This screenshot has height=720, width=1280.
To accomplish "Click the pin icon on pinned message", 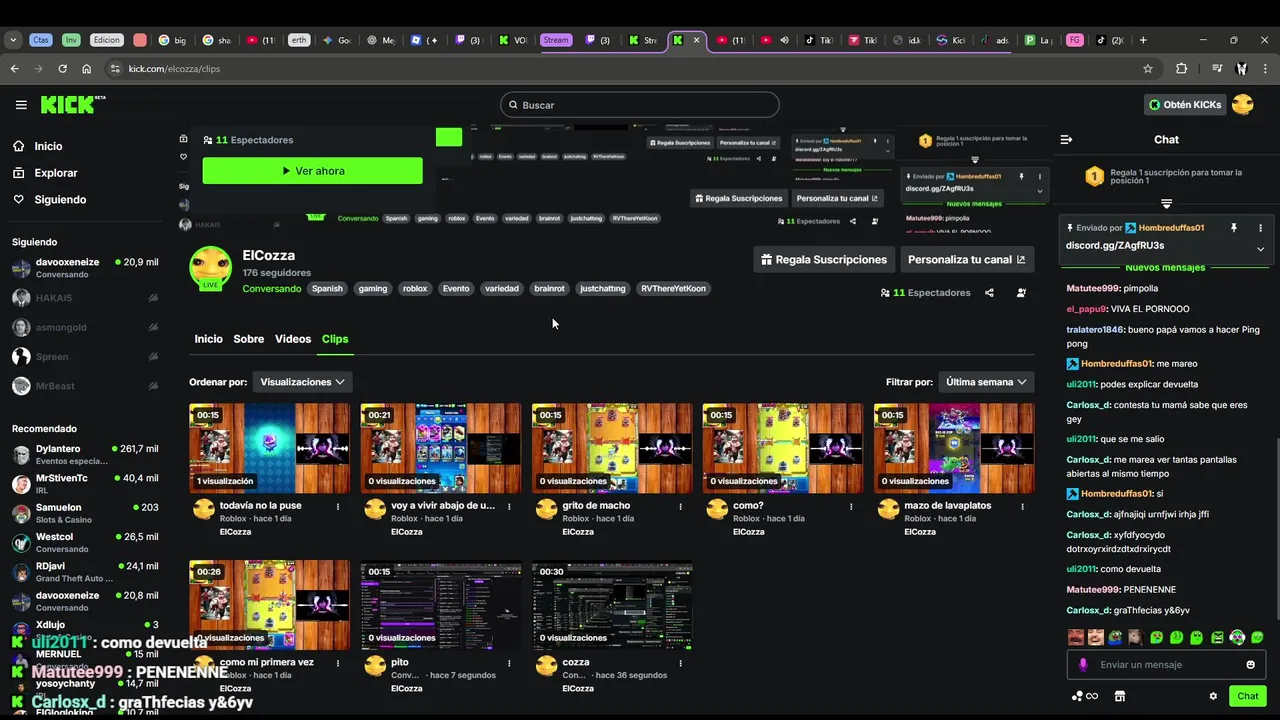I will click(x=1234, y=228).
